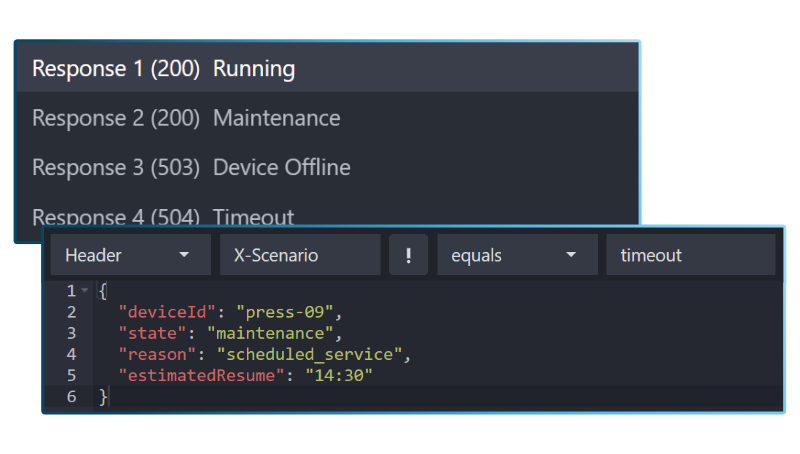The image size is (800, 454).
Task: Click the "deviceId" key in editor
Action: [x=168, y=312]
